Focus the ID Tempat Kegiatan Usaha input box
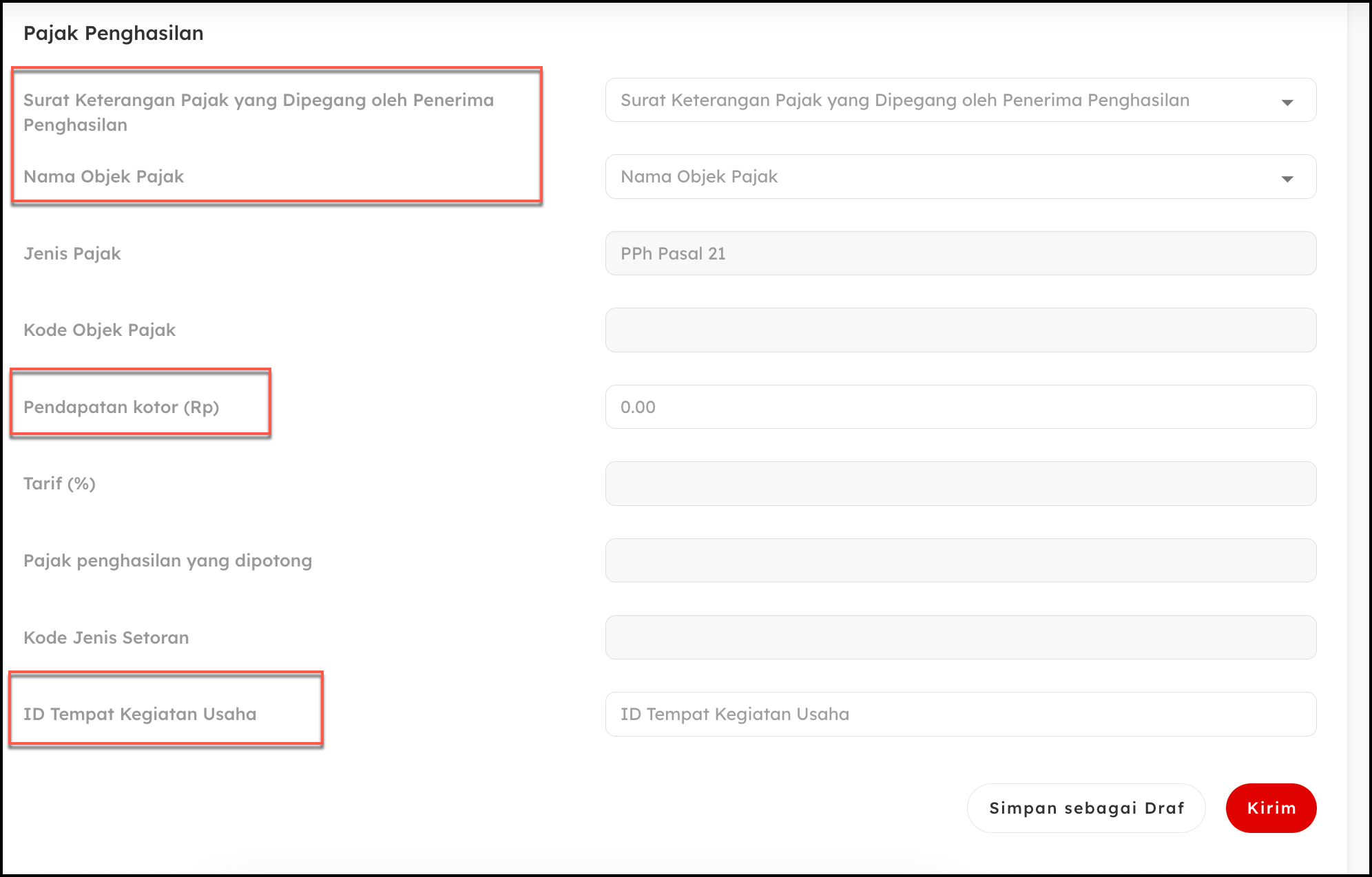This screenshot has width=1372, height=877. point(960,714)
